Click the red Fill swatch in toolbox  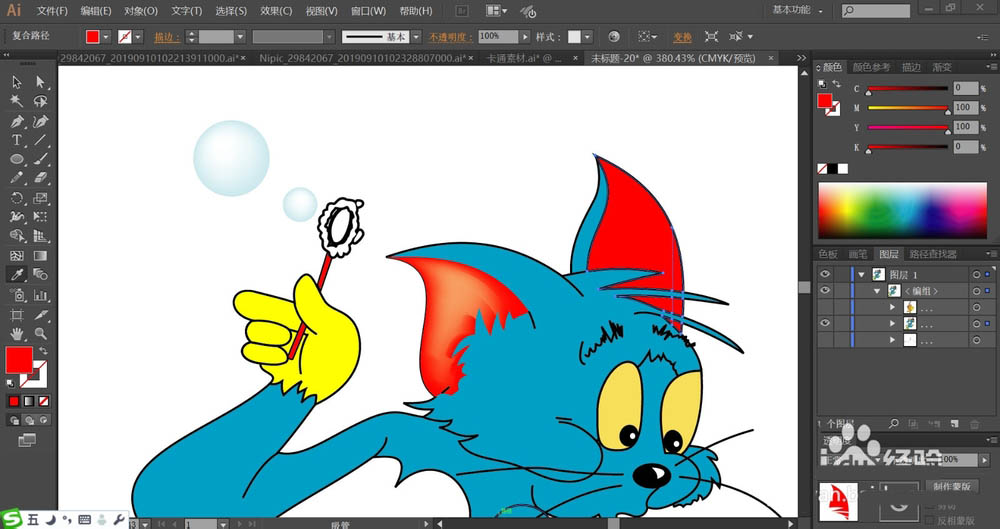click(x=18, y=360)
